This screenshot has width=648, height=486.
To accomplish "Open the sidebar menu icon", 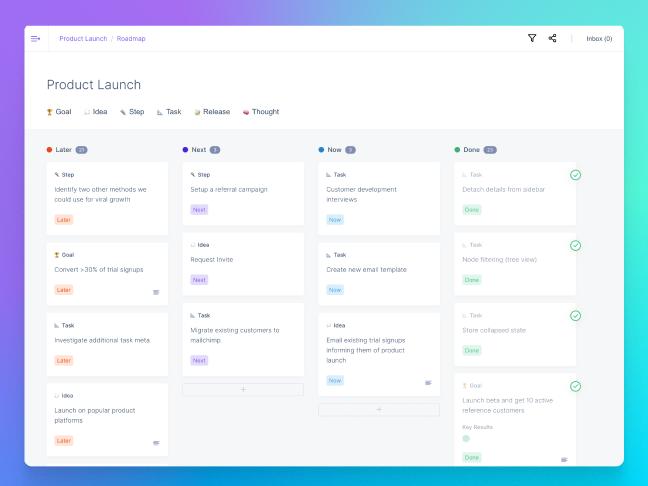I will pos(36,39).
